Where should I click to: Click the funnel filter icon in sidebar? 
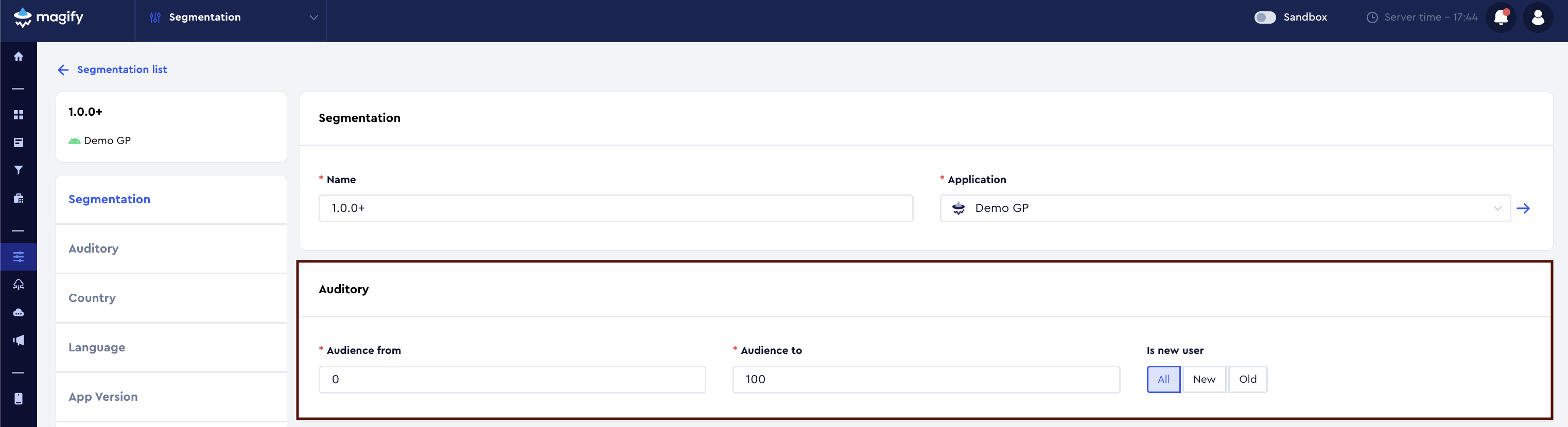pos(18,170)
